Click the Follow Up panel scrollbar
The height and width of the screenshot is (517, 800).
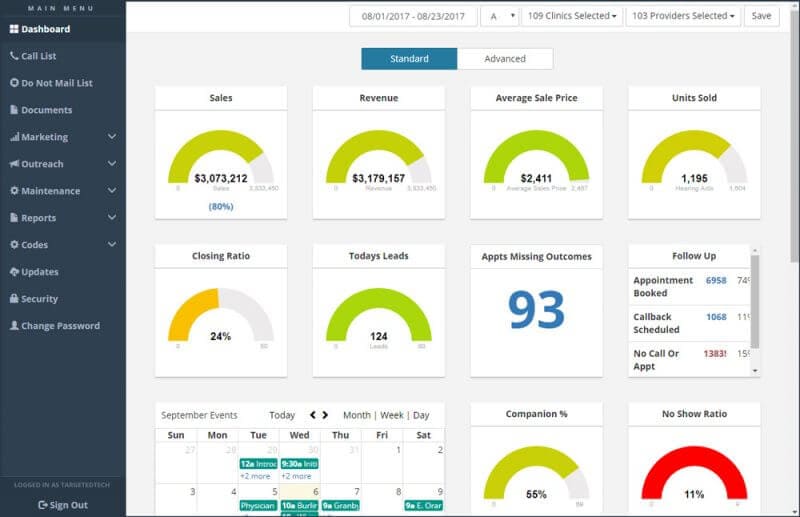click(x=755, y=302)
